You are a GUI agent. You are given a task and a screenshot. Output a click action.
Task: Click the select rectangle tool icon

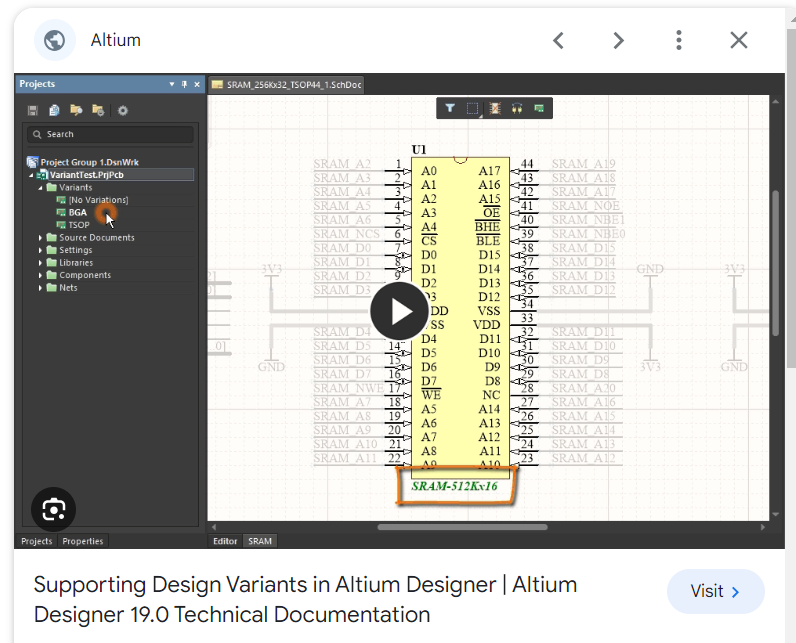(x=473, y=108)
